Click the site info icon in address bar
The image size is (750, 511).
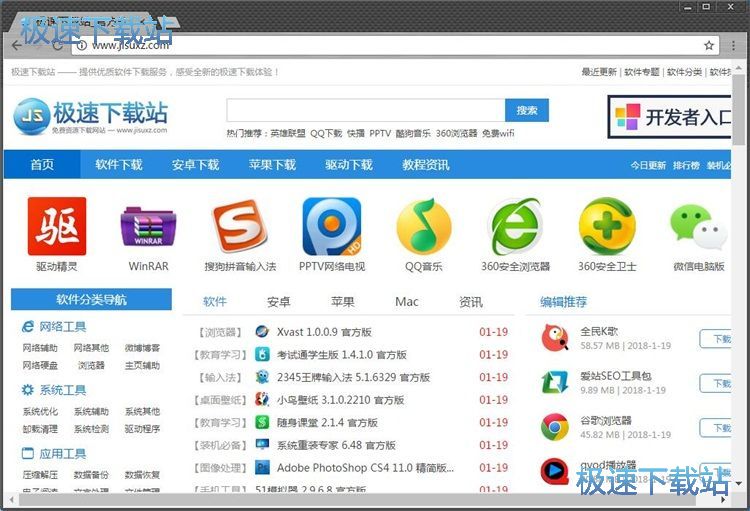coord(82,45)
